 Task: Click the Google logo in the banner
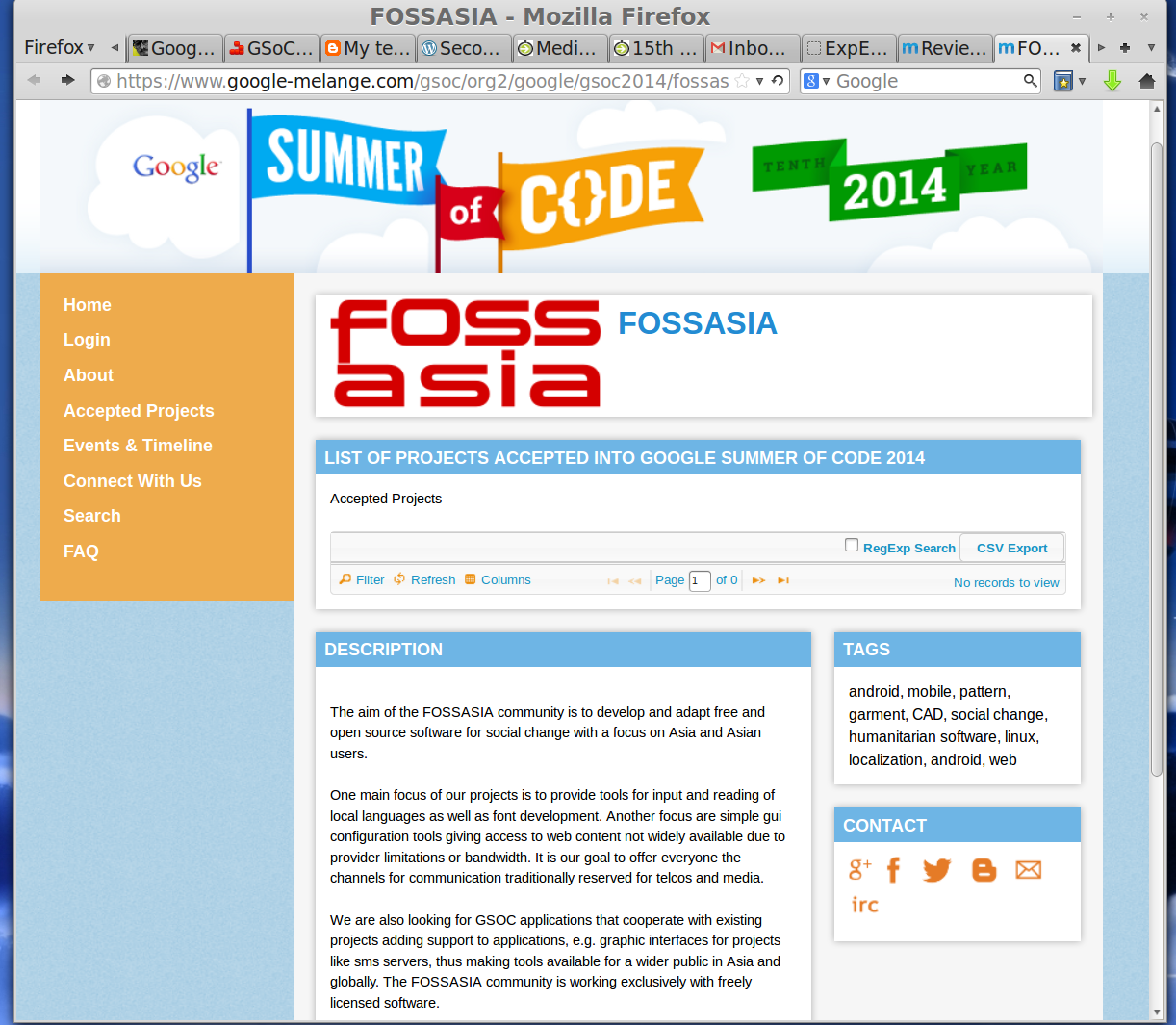177,167
